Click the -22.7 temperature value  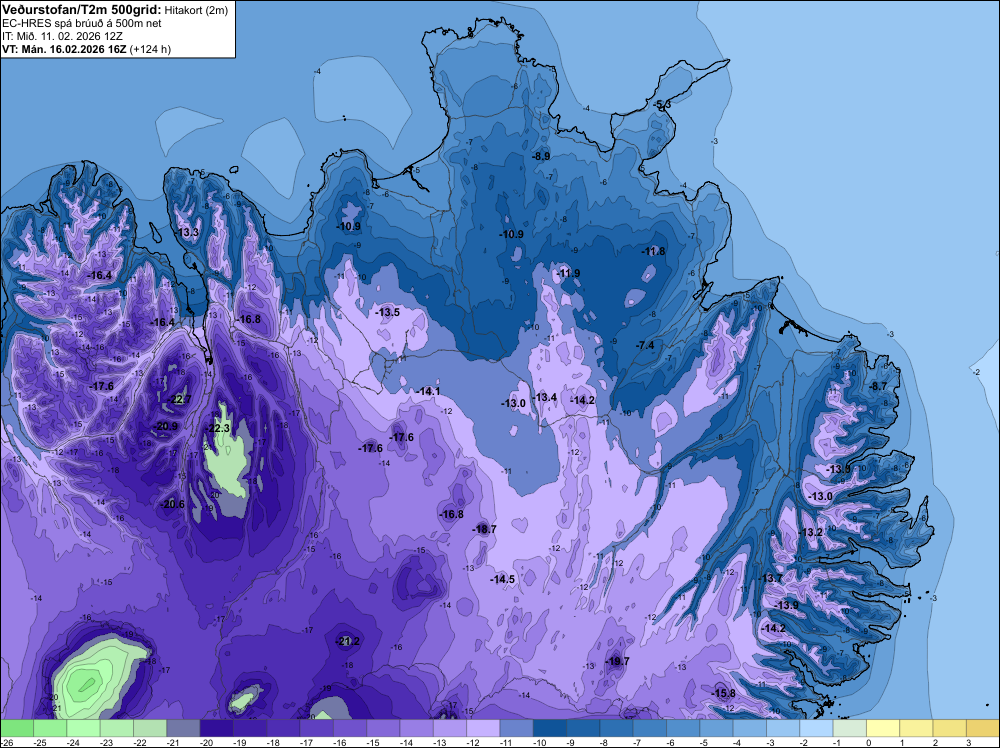coord(179,399)
